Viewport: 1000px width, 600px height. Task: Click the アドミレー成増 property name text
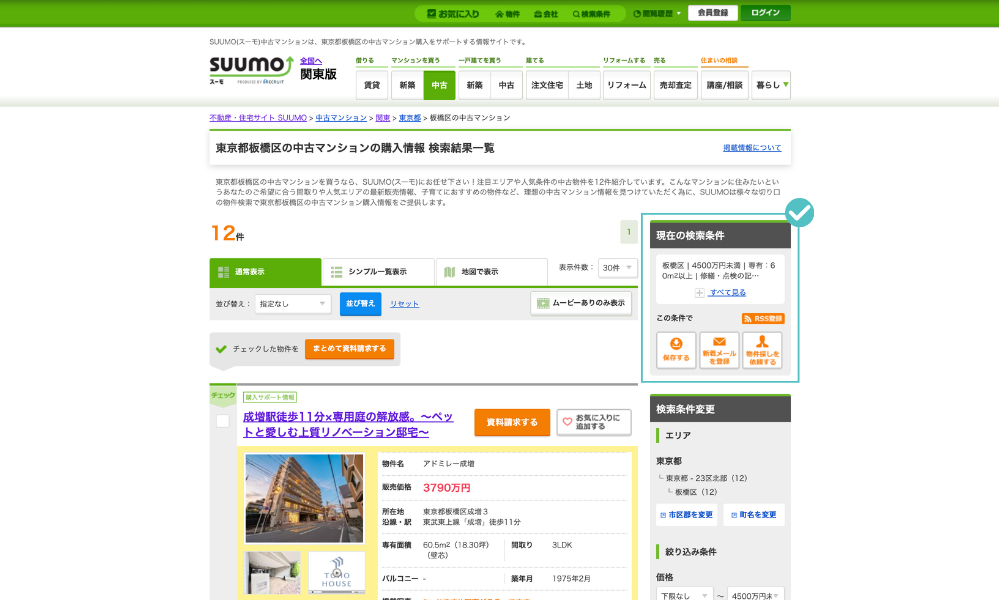[448, 464]
